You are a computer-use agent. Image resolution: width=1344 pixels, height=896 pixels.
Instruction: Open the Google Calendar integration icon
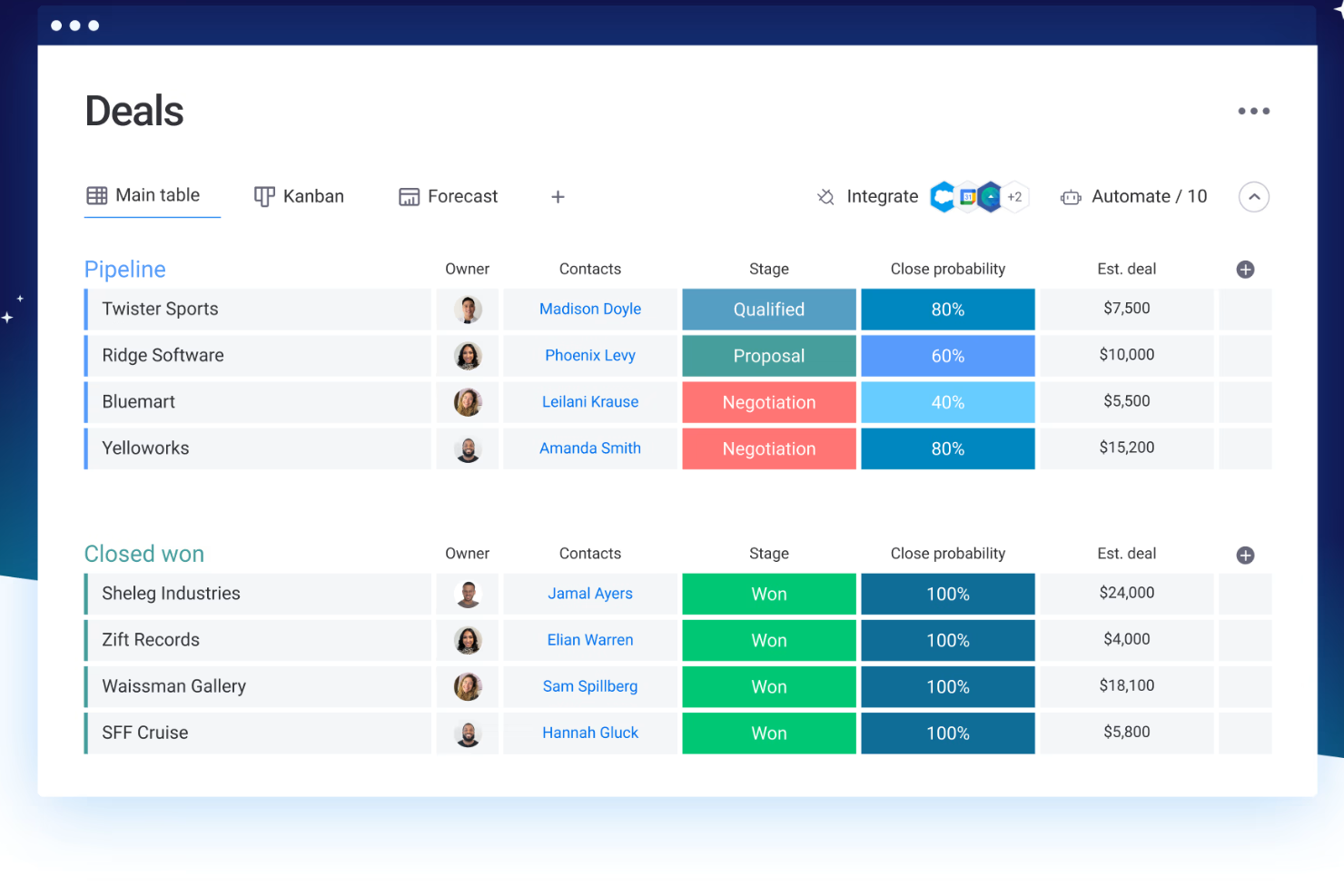click(967, 197)
